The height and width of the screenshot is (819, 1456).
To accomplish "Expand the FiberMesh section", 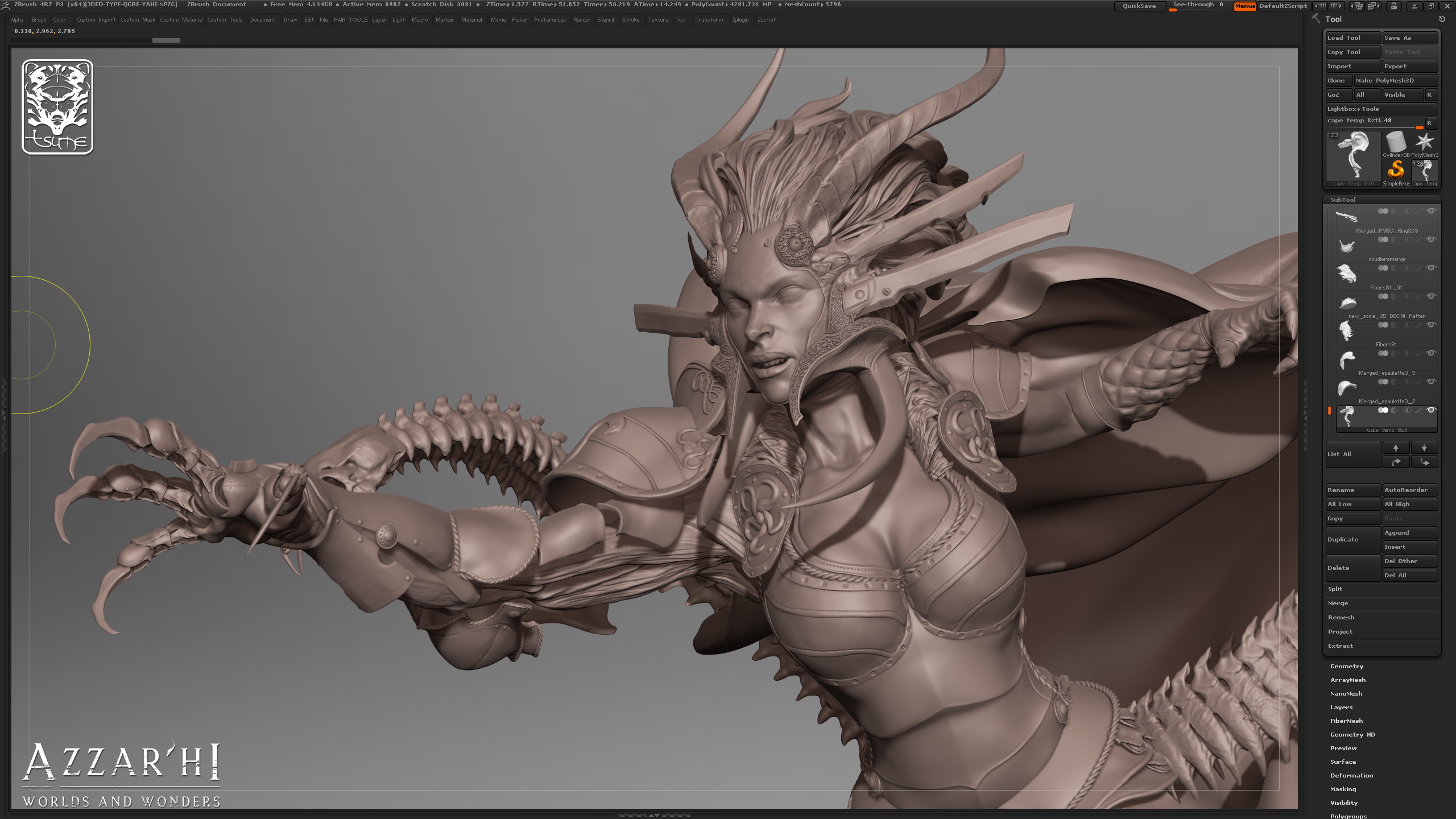I will coord(1346,721).
